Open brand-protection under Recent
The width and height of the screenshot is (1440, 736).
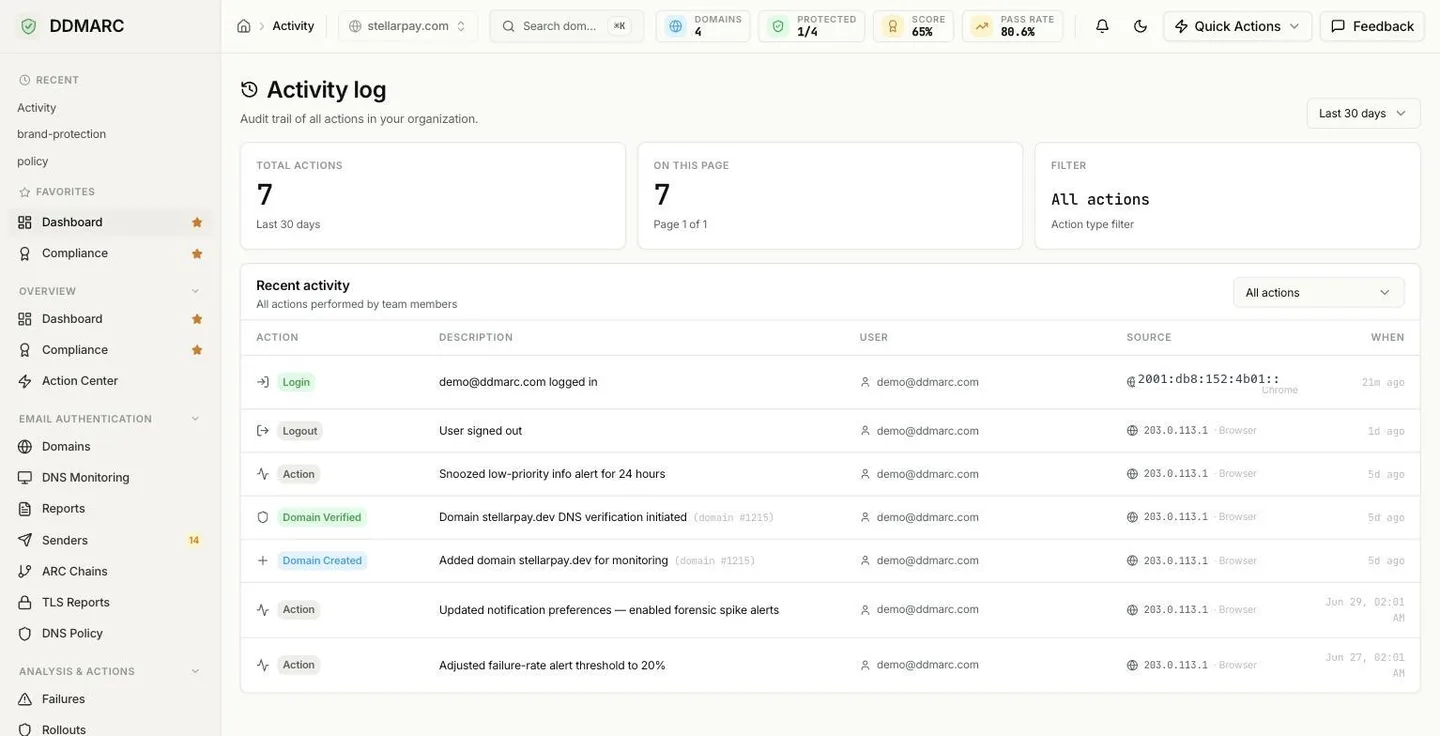(62, 134)
